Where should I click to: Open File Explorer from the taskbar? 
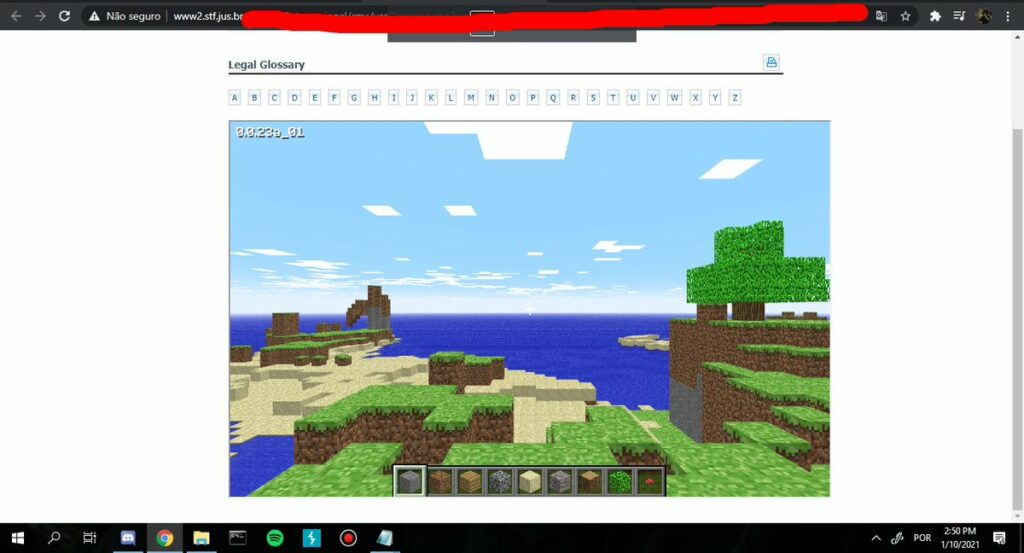point(201,538)
